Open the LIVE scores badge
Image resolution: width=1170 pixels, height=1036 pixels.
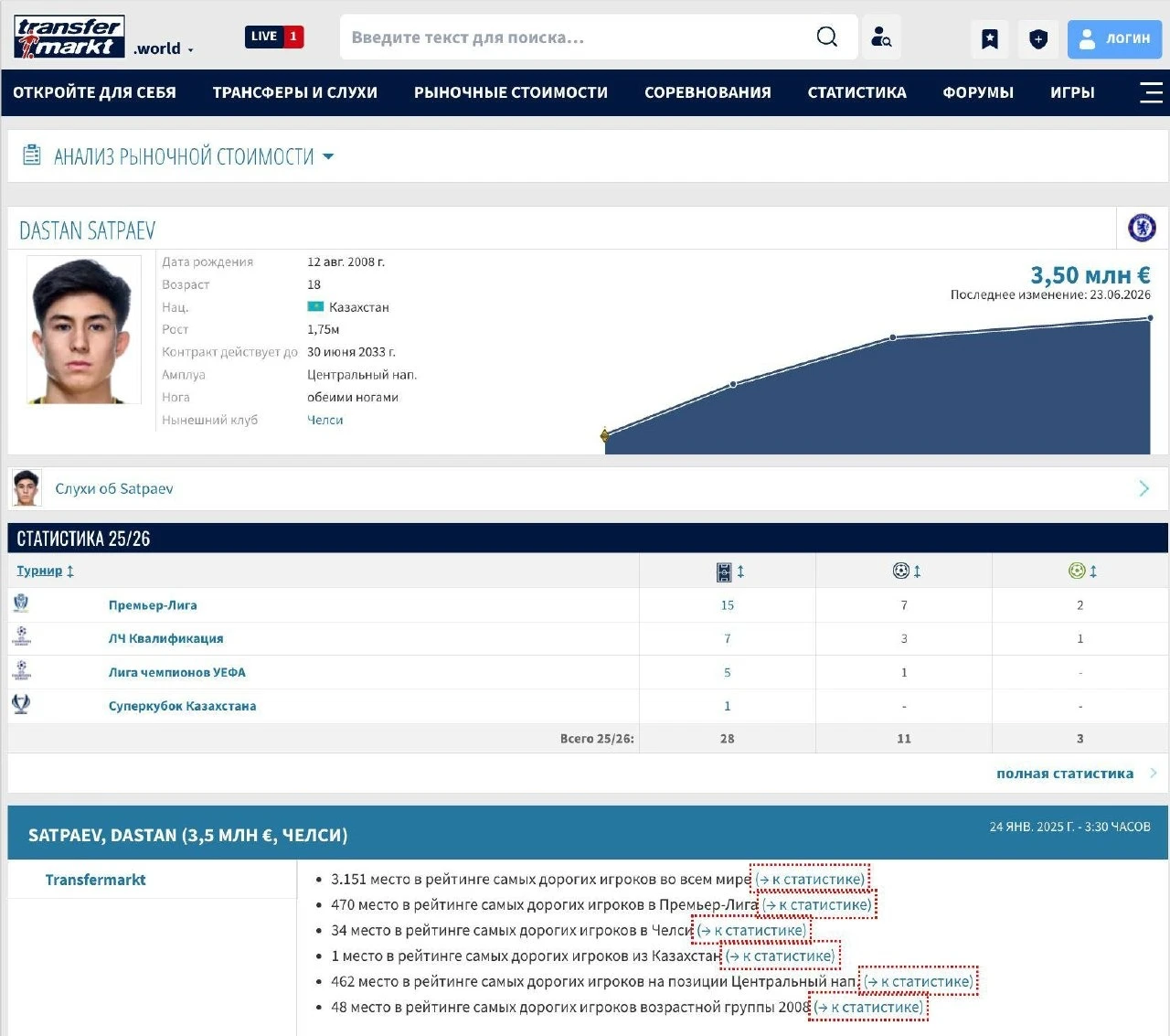(274, 37)
